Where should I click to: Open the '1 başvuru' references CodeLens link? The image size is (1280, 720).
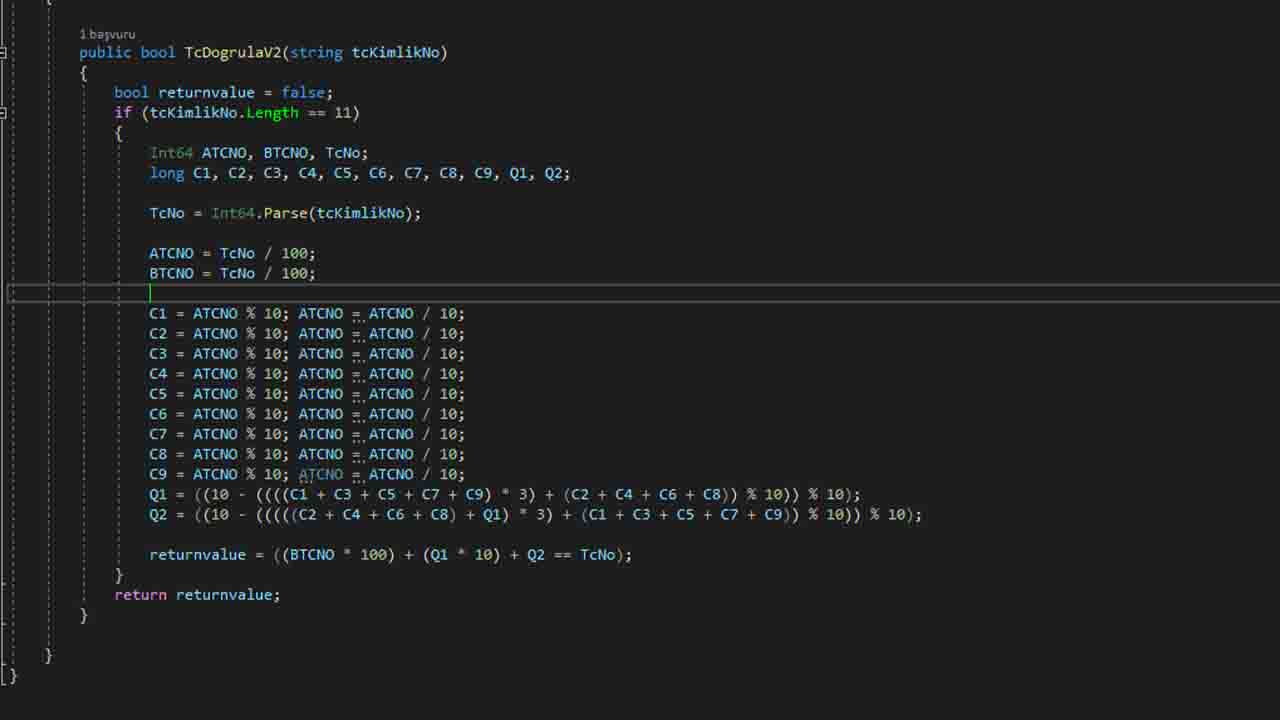click(107, 34)
